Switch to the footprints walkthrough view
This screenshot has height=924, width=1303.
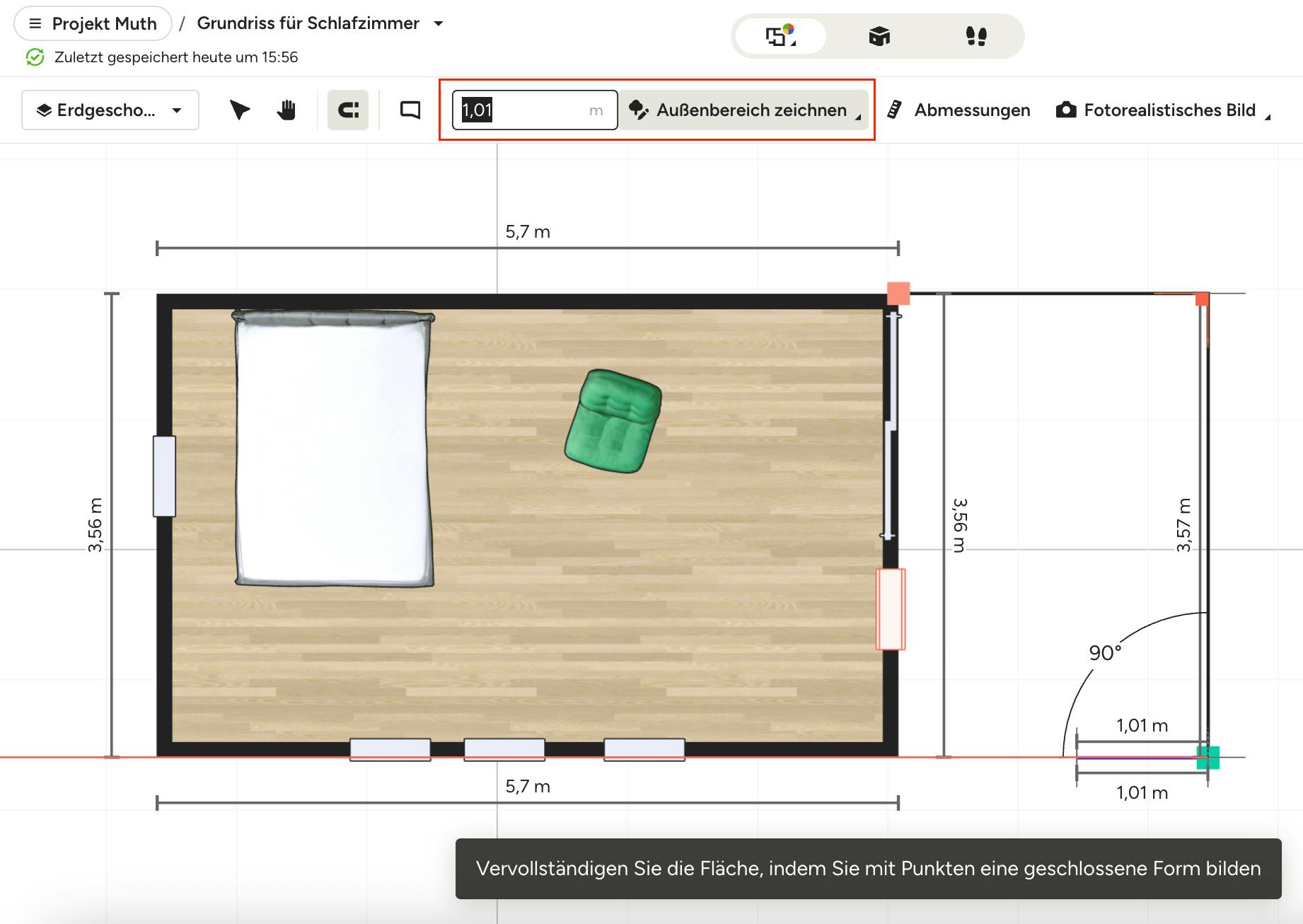click(x=976, y=35)
